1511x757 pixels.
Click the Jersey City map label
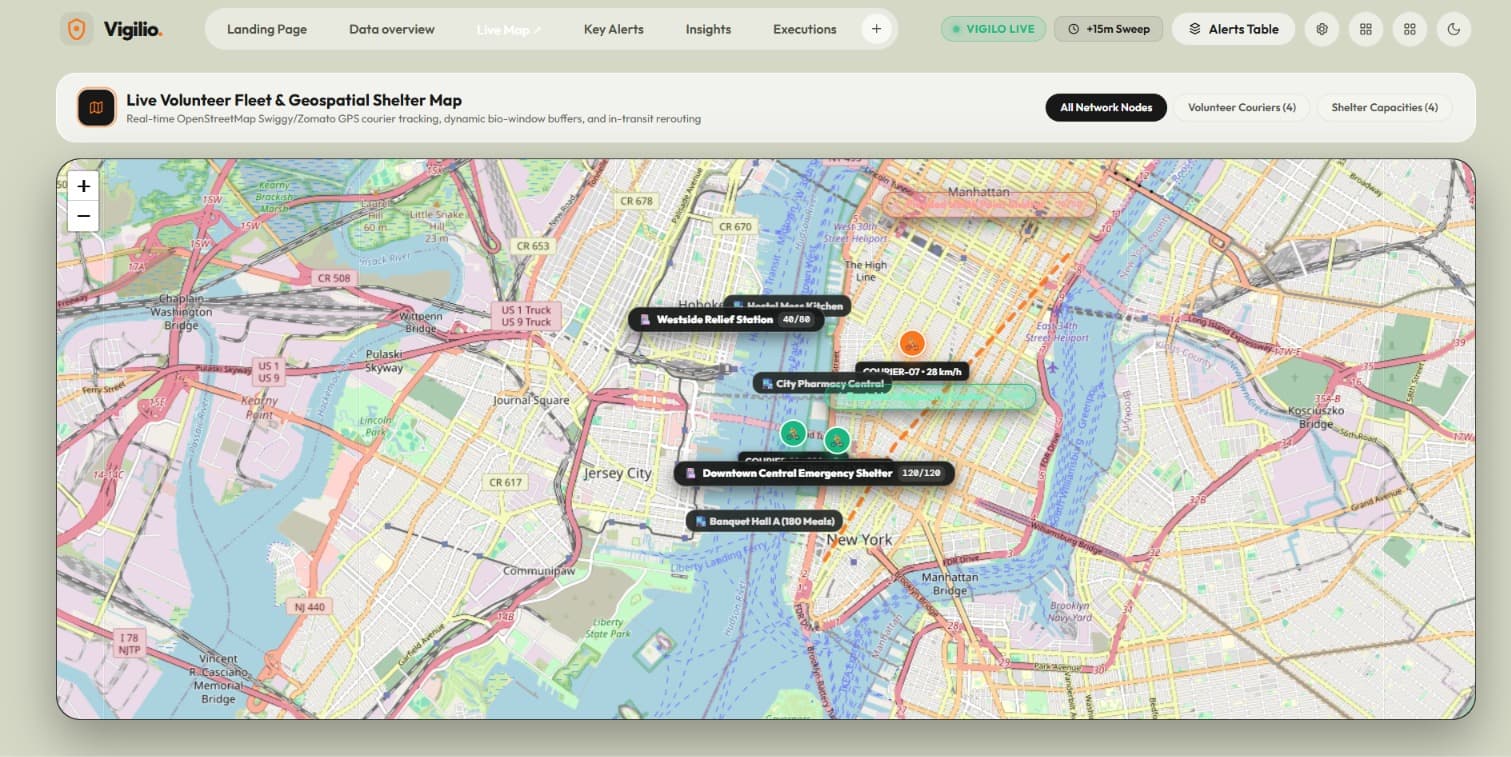[617, 473]
